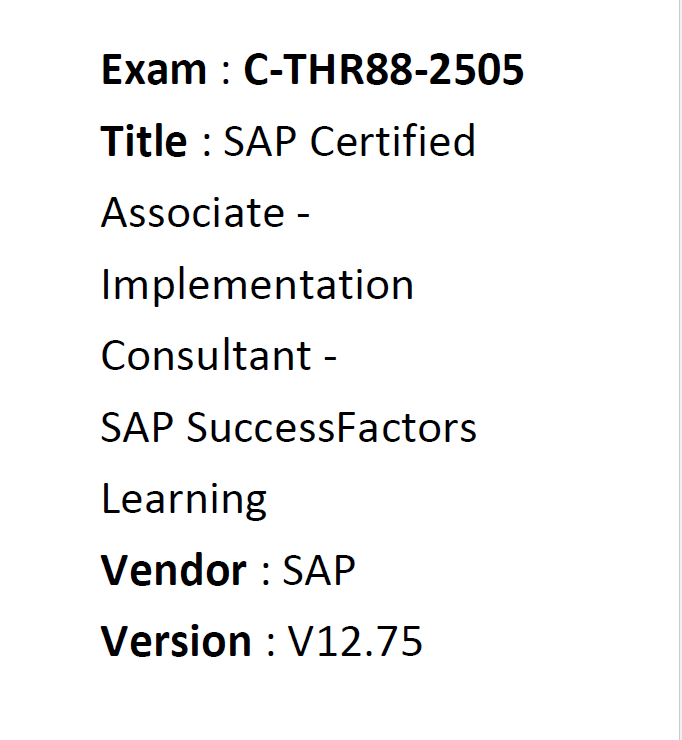Click the exam code C-THR88-2505
The width and height of the screenshot is (682, 740).
pyautogui.click(x=384, y=70)
